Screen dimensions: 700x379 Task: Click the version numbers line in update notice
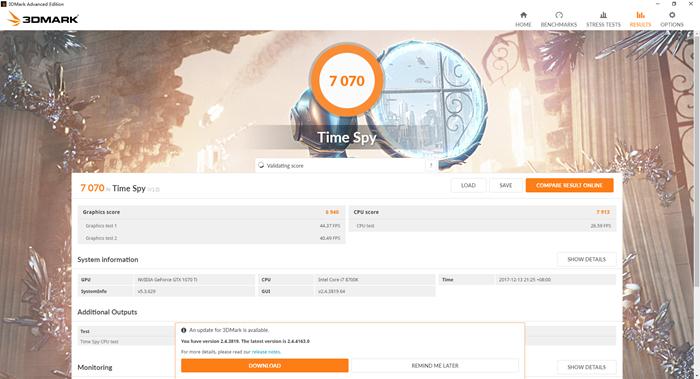pyautogui.click(x=245, y=341)
